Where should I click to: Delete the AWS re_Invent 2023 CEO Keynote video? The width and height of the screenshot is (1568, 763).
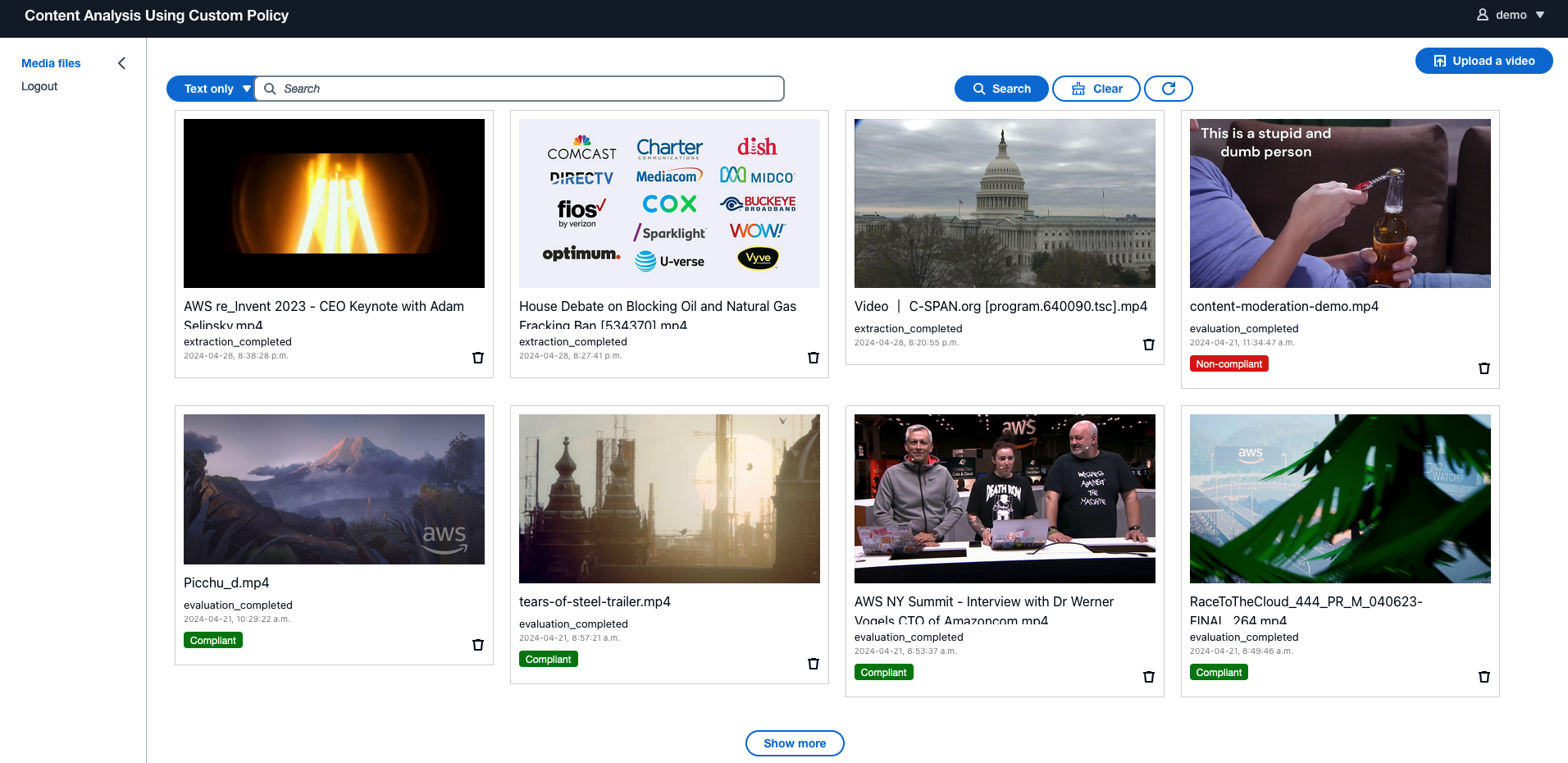click(478, 358)
